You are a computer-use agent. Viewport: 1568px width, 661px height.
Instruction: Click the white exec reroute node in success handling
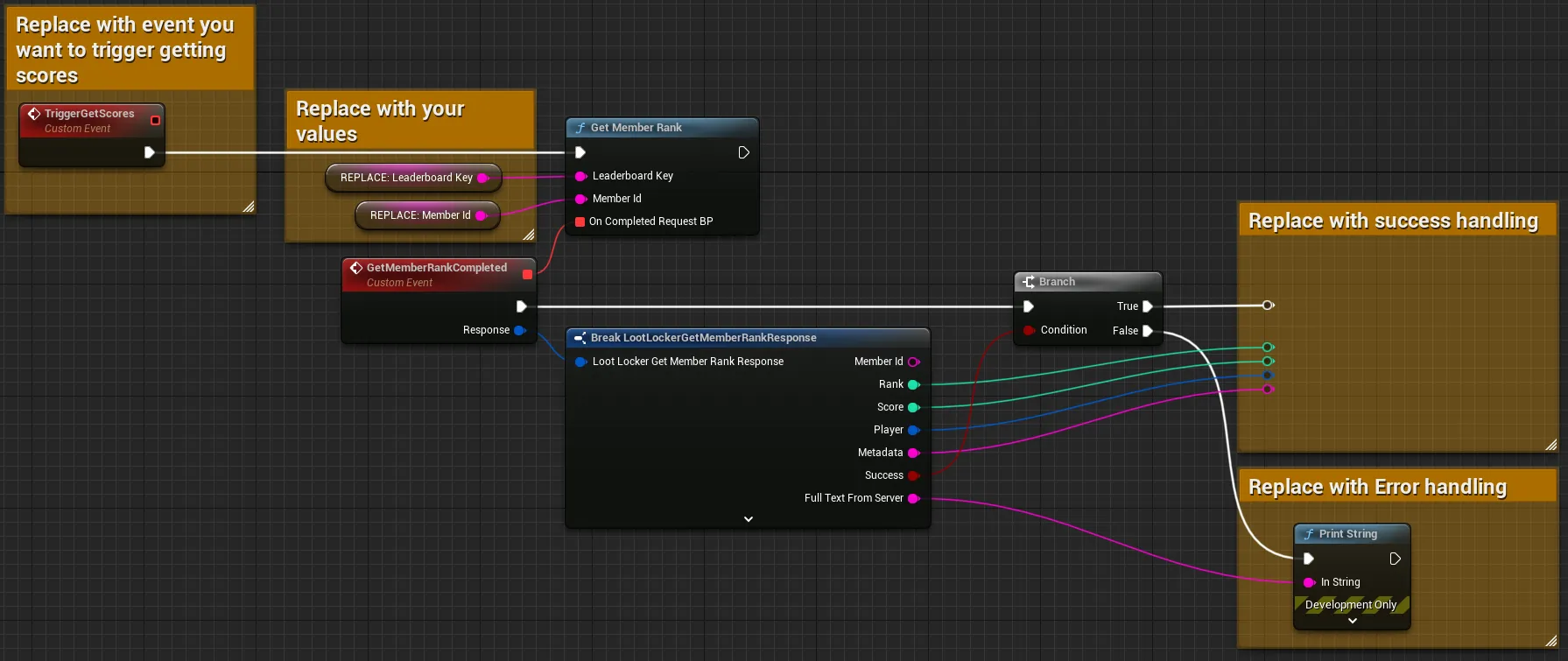point(1268,306)
